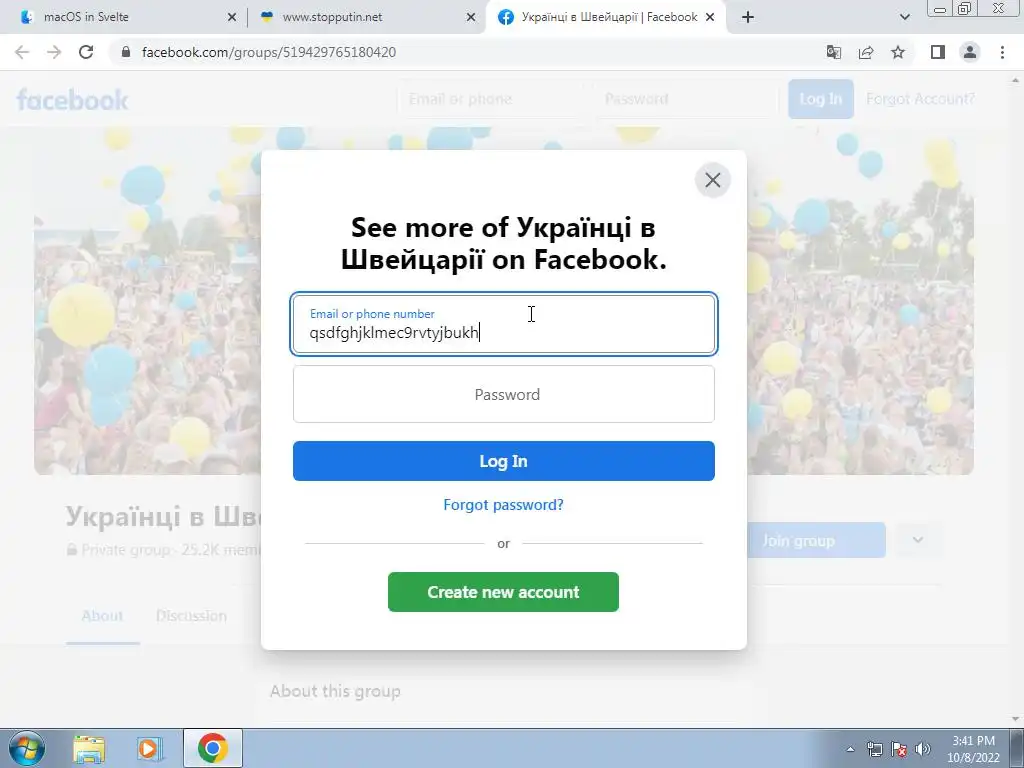Click the scrollbar down arrow
Image resolution: width=1024 pixels, height=768 pixels.
[1016, 719]
